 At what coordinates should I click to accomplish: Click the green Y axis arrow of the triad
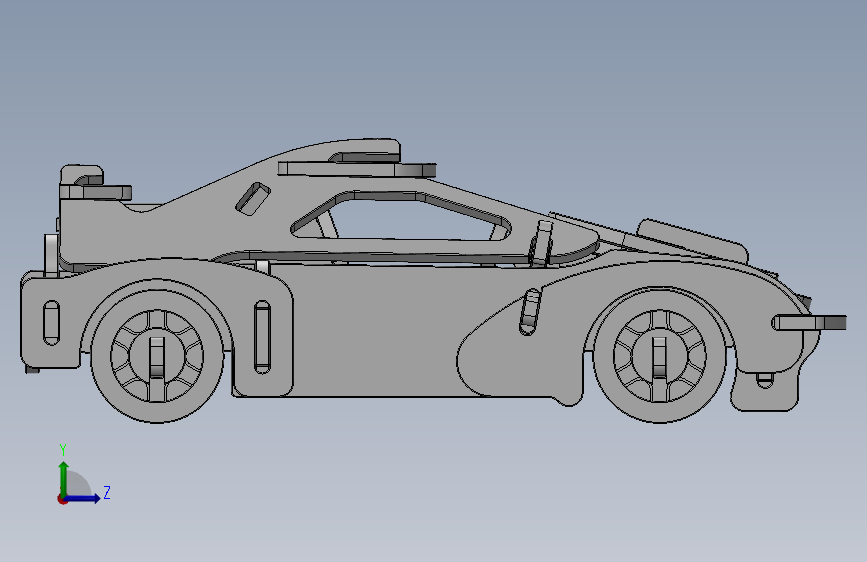point(64,478)
